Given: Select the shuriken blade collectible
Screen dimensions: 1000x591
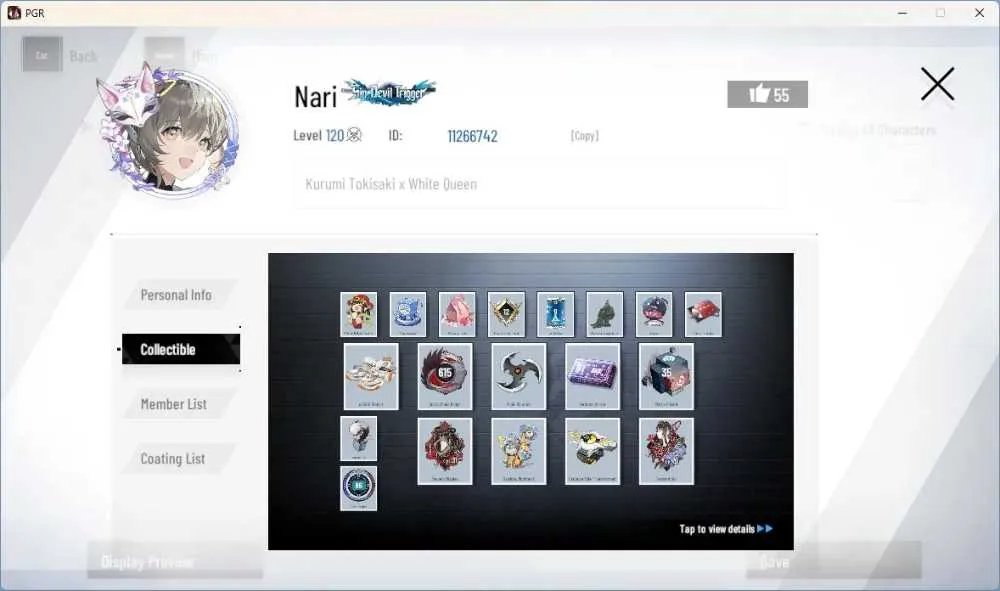Looking at the screenshot, I should coord(518,376).
